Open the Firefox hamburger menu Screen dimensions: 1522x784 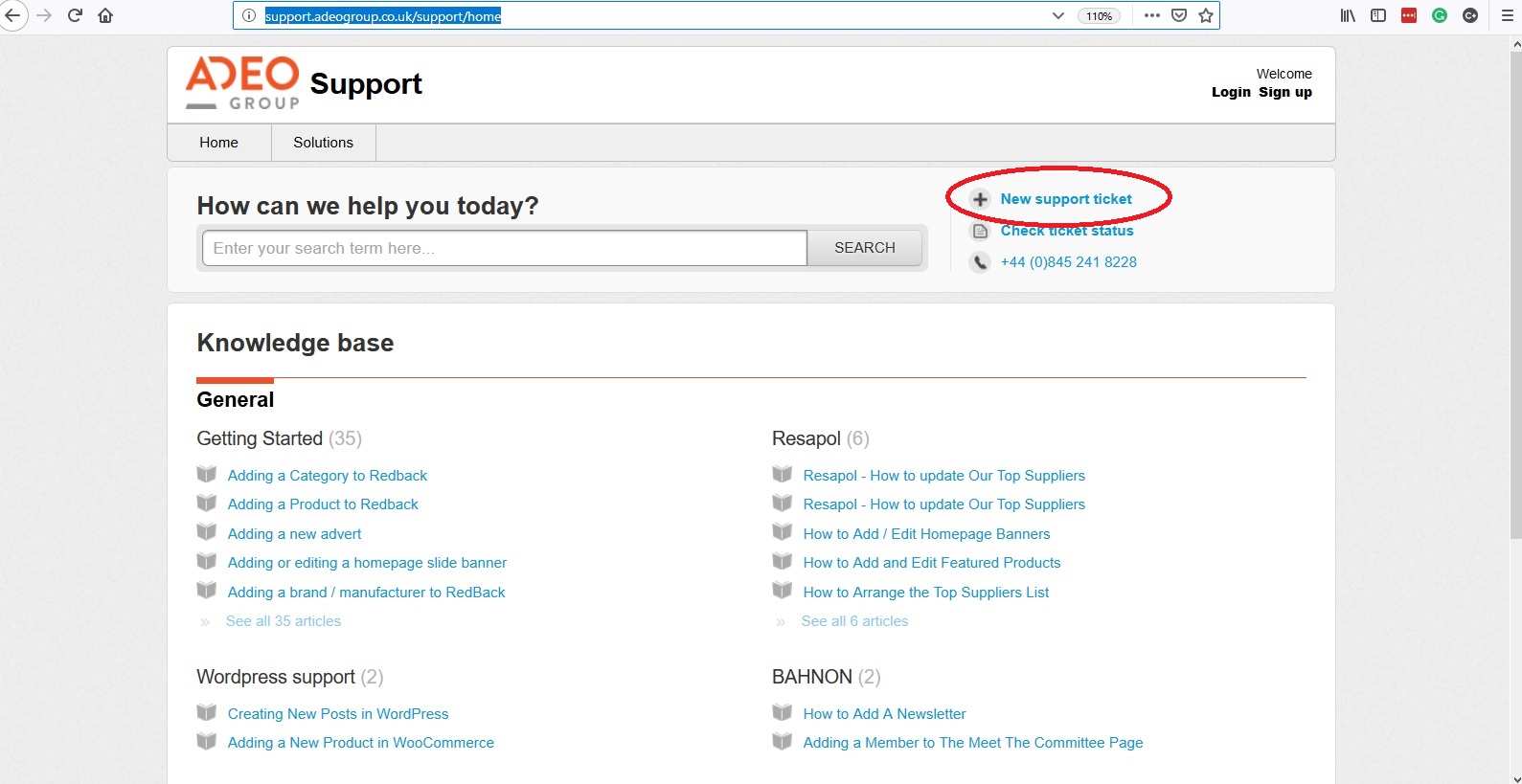click(x=1508, y=15)
